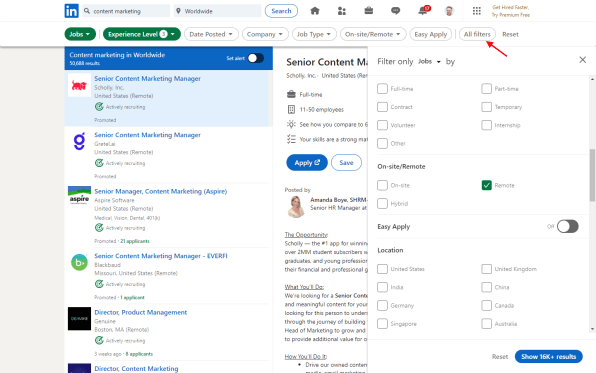Open Senior Manager, Content Marketing (Aspire) listing

pos(160,191)
